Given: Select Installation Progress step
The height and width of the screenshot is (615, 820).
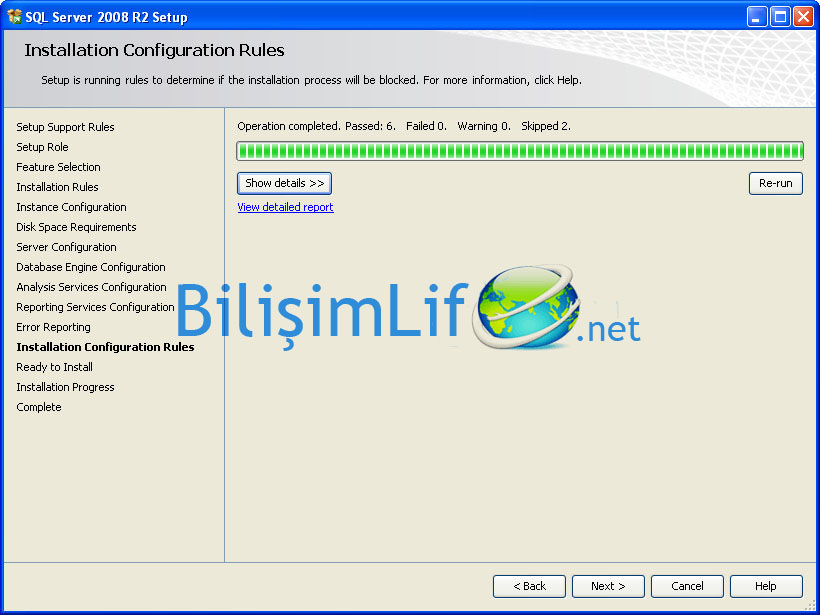Looking at the screenshot, I should (65, 387).
